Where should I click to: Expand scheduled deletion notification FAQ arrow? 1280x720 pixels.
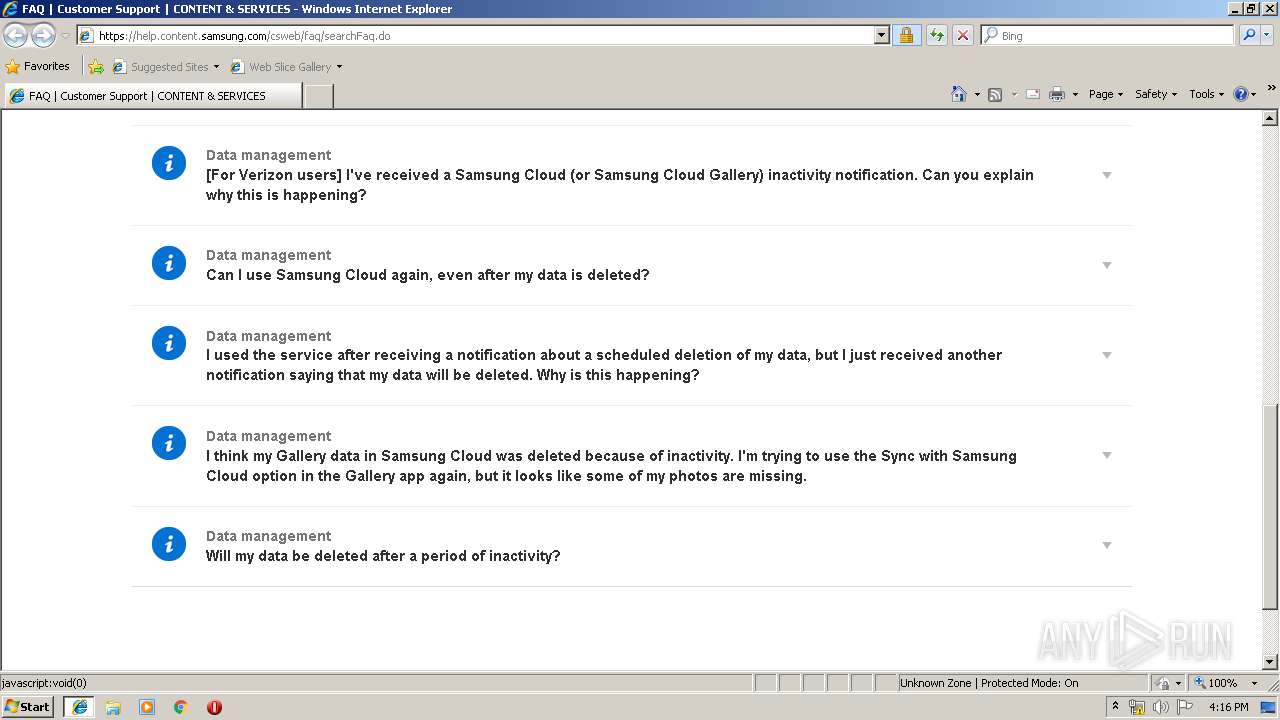(1107, 355)
